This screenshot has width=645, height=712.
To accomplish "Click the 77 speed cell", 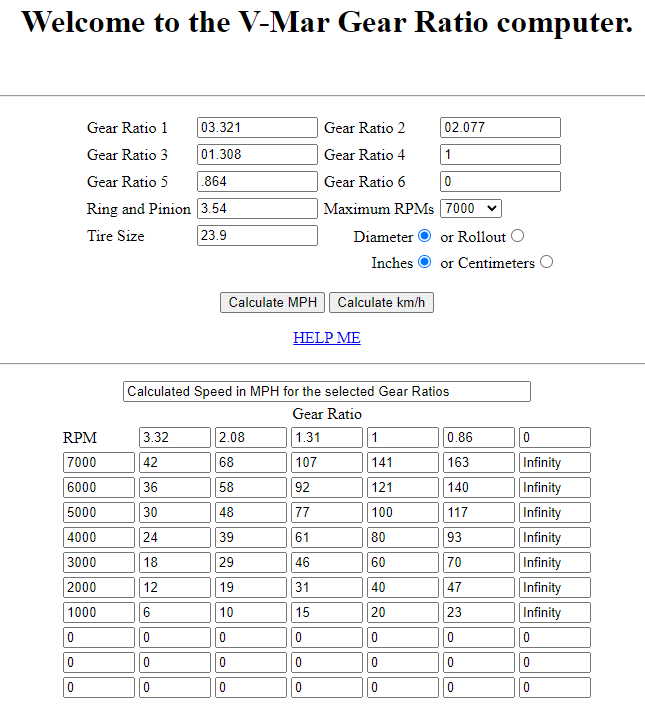I will tap(327, 512).
